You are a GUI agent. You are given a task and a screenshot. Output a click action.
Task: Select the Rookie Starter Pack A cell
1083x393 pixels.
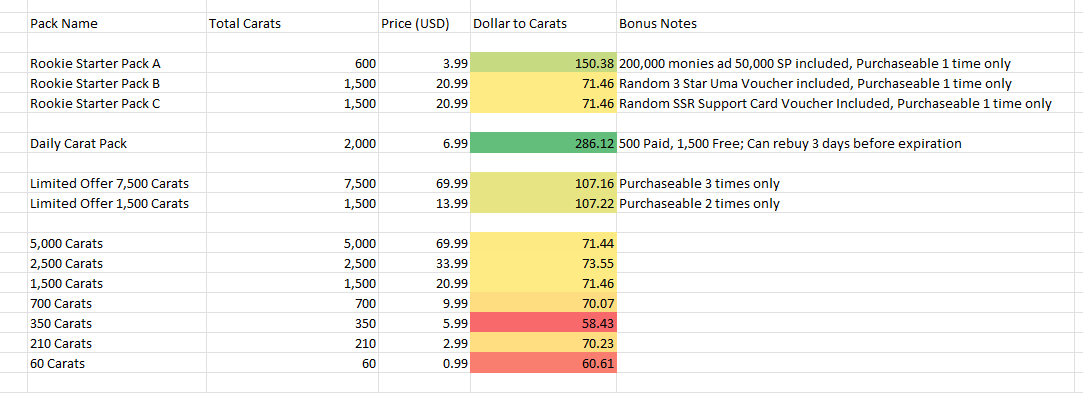click(117, 64)
